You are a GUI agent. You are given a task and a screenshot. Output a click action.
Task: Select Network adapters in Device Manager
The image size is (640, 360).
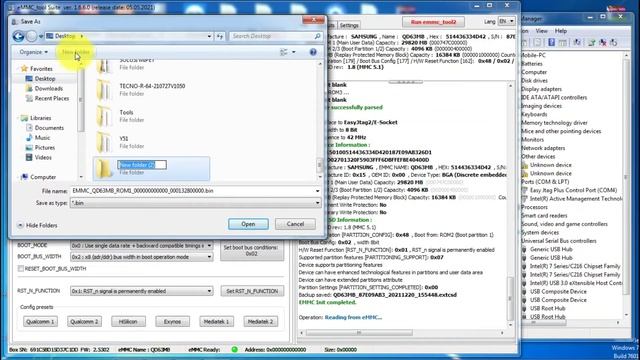(x=543, y=148)
